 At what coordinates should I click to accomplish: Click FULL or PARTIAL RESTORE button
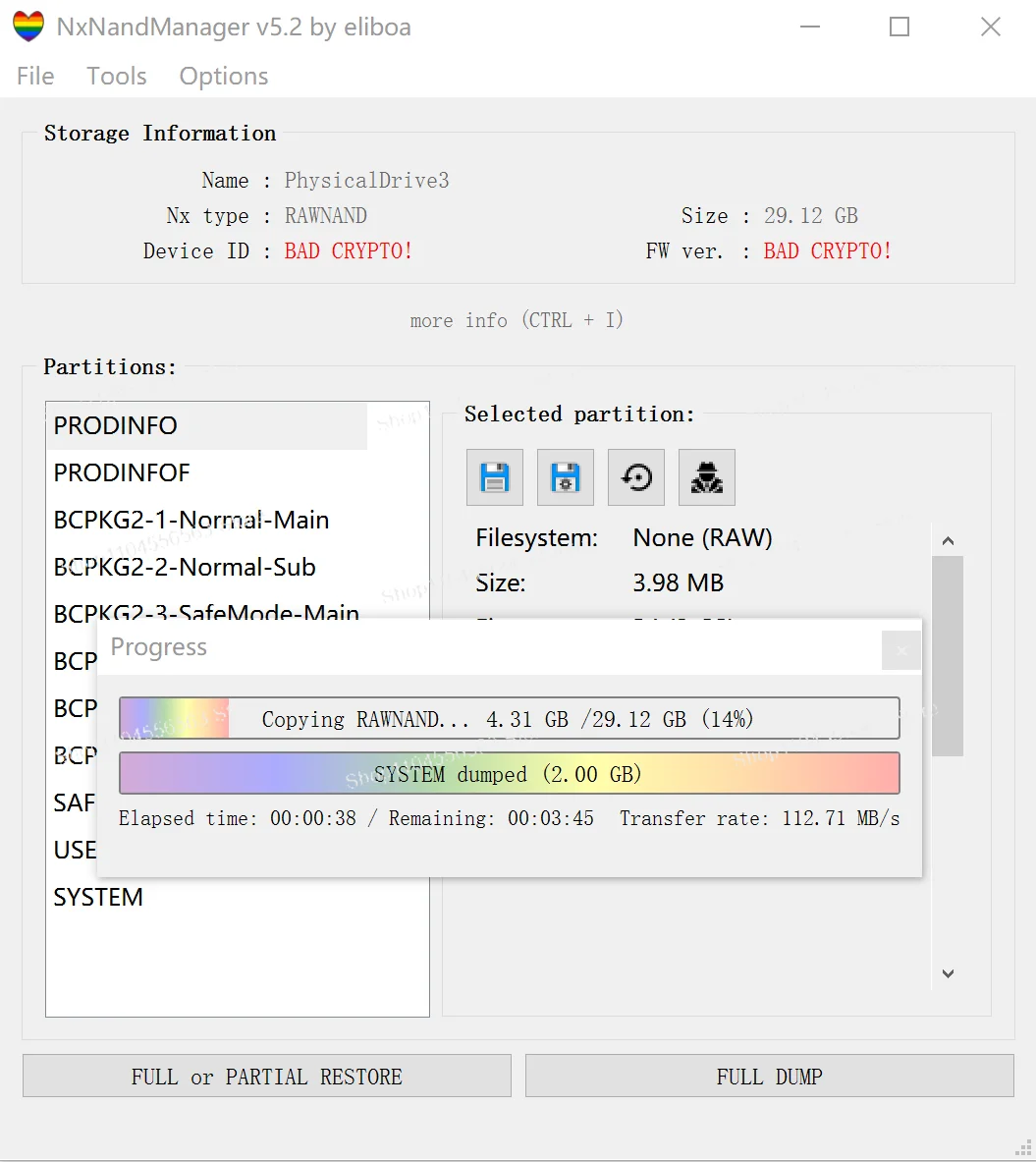tap(267, 1076)
